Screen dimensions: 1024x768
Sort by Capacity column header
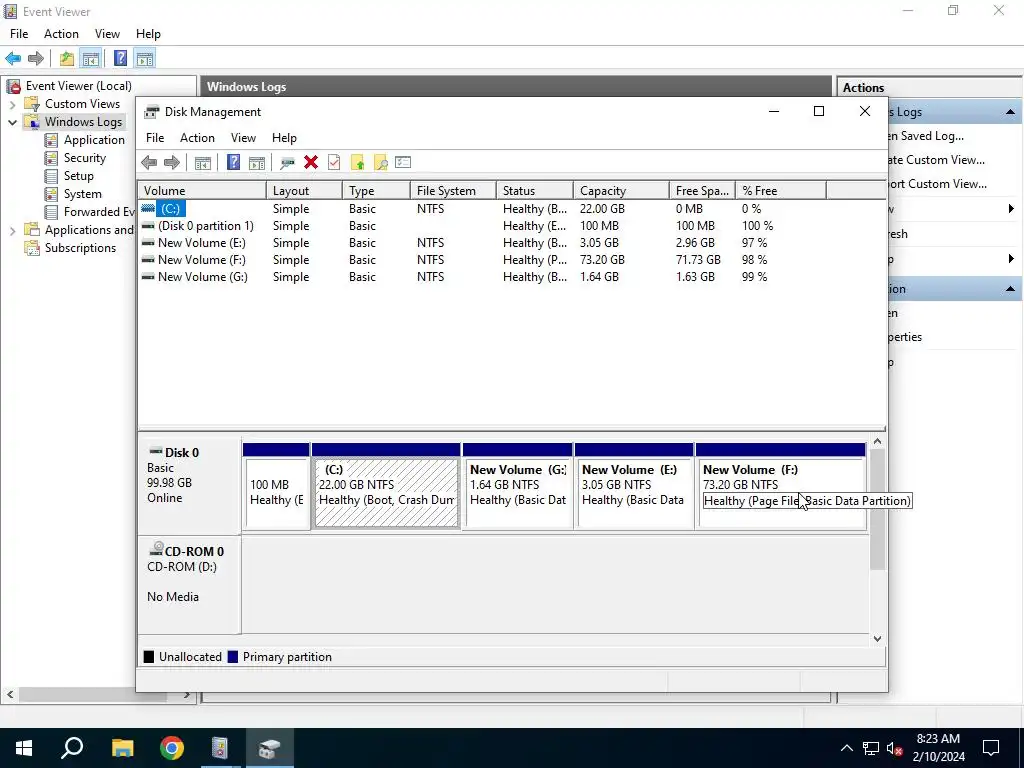pyautogui.click(x=621, y=191)
